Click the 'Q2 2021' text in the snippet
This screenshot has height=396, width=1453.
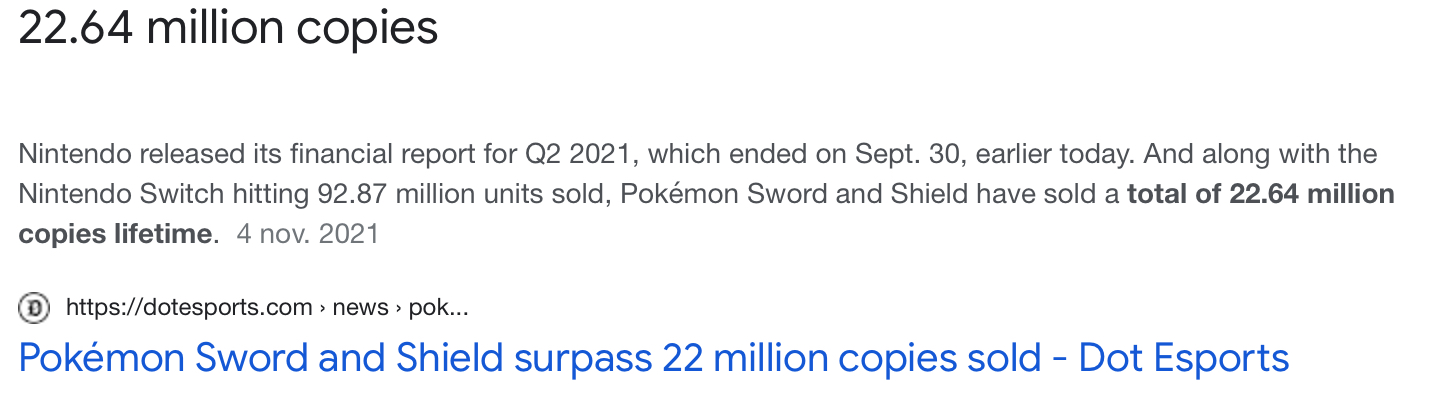click(x=582, y=154)
